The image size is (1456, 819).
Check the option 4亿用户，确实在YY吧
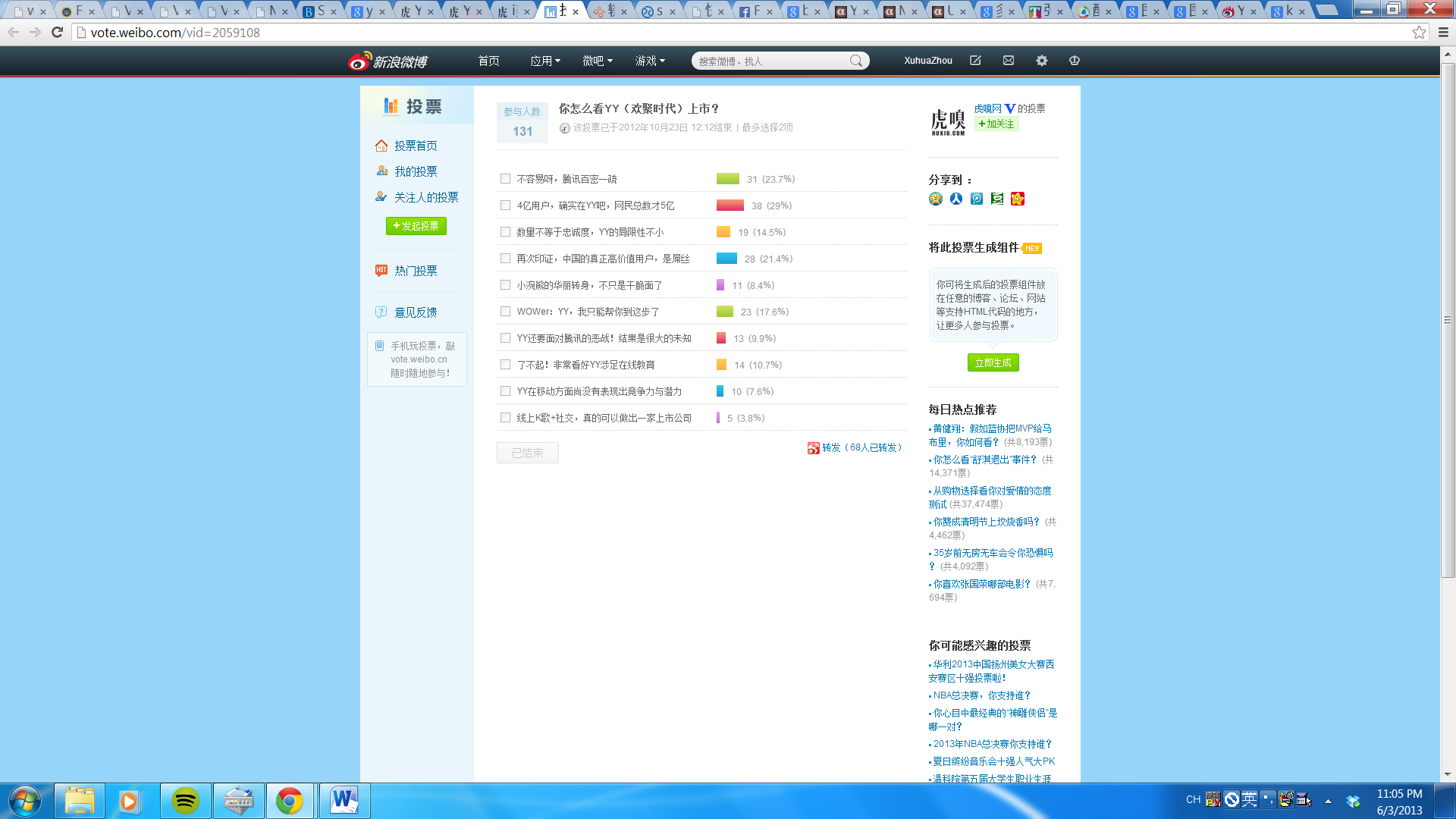pos(505,205)
